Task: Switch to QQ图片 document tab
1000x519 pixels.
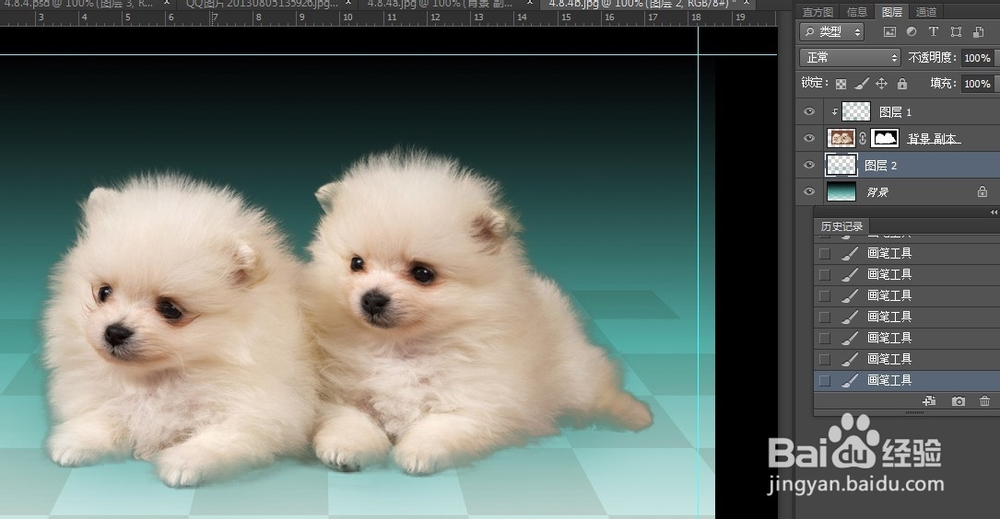Action: 261,4
